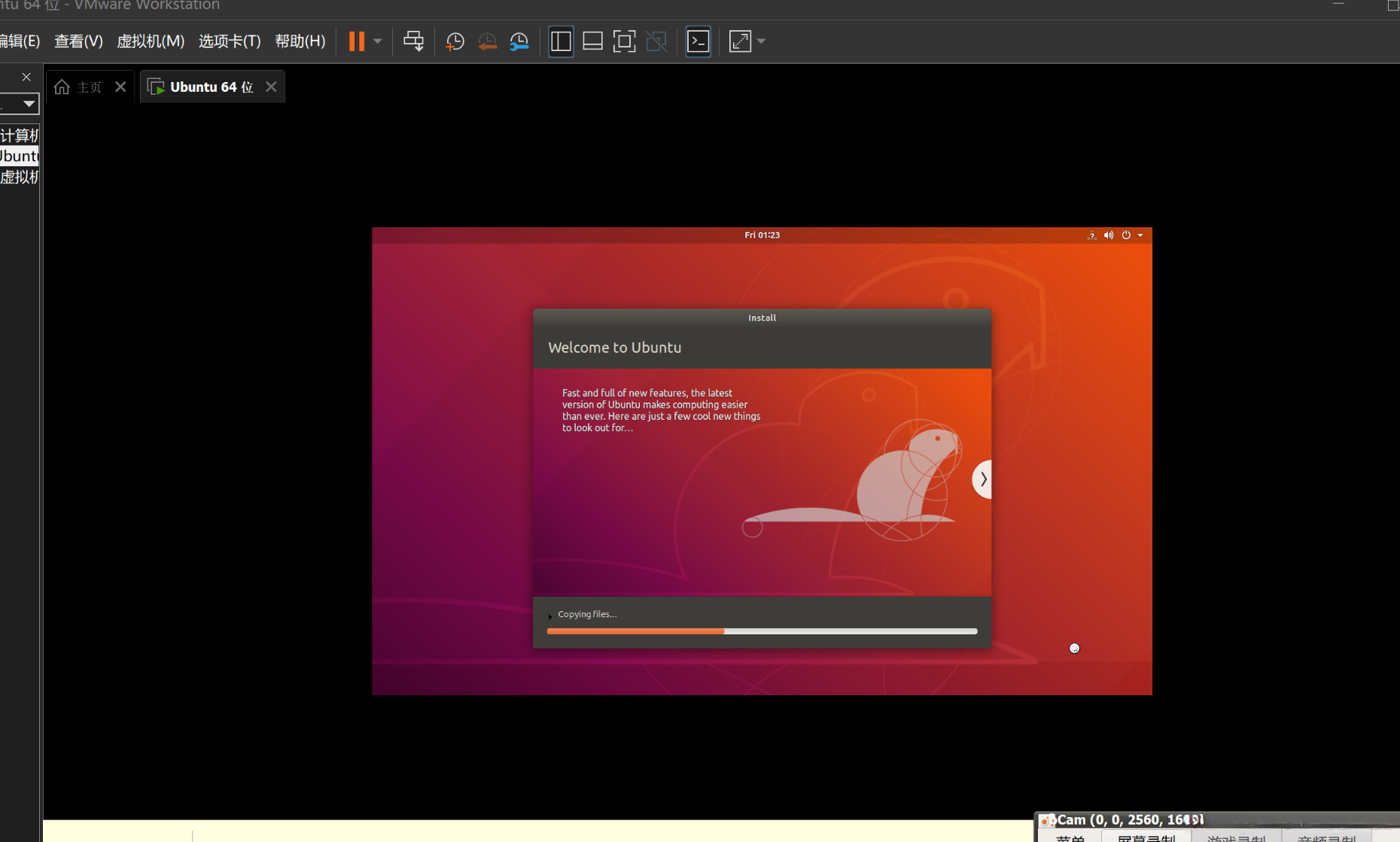Select the Ubuntu entry in the library tree

click(20, 157)
